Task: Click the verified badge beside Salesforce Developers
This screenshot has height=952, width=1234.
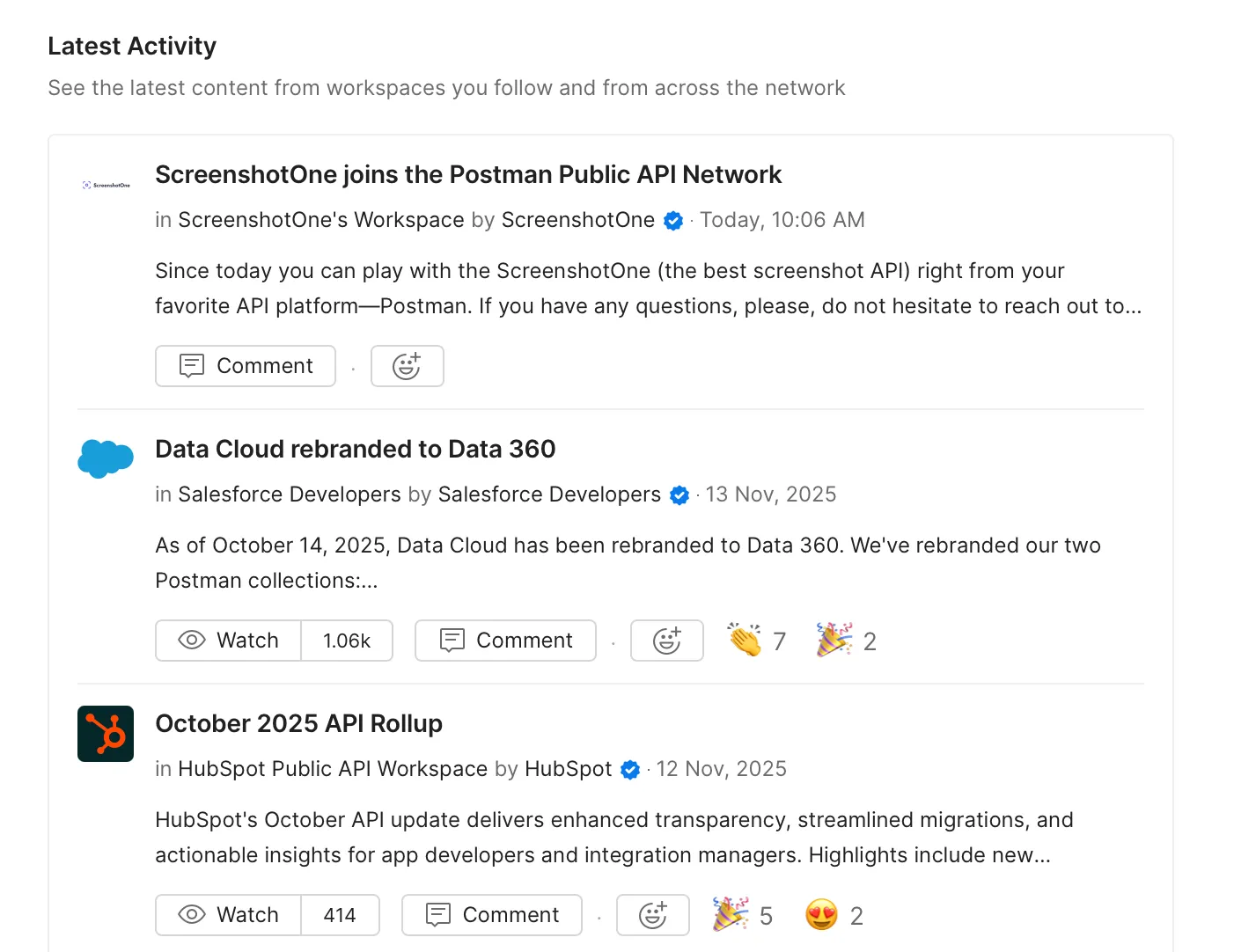Action: tap(679, 494)
